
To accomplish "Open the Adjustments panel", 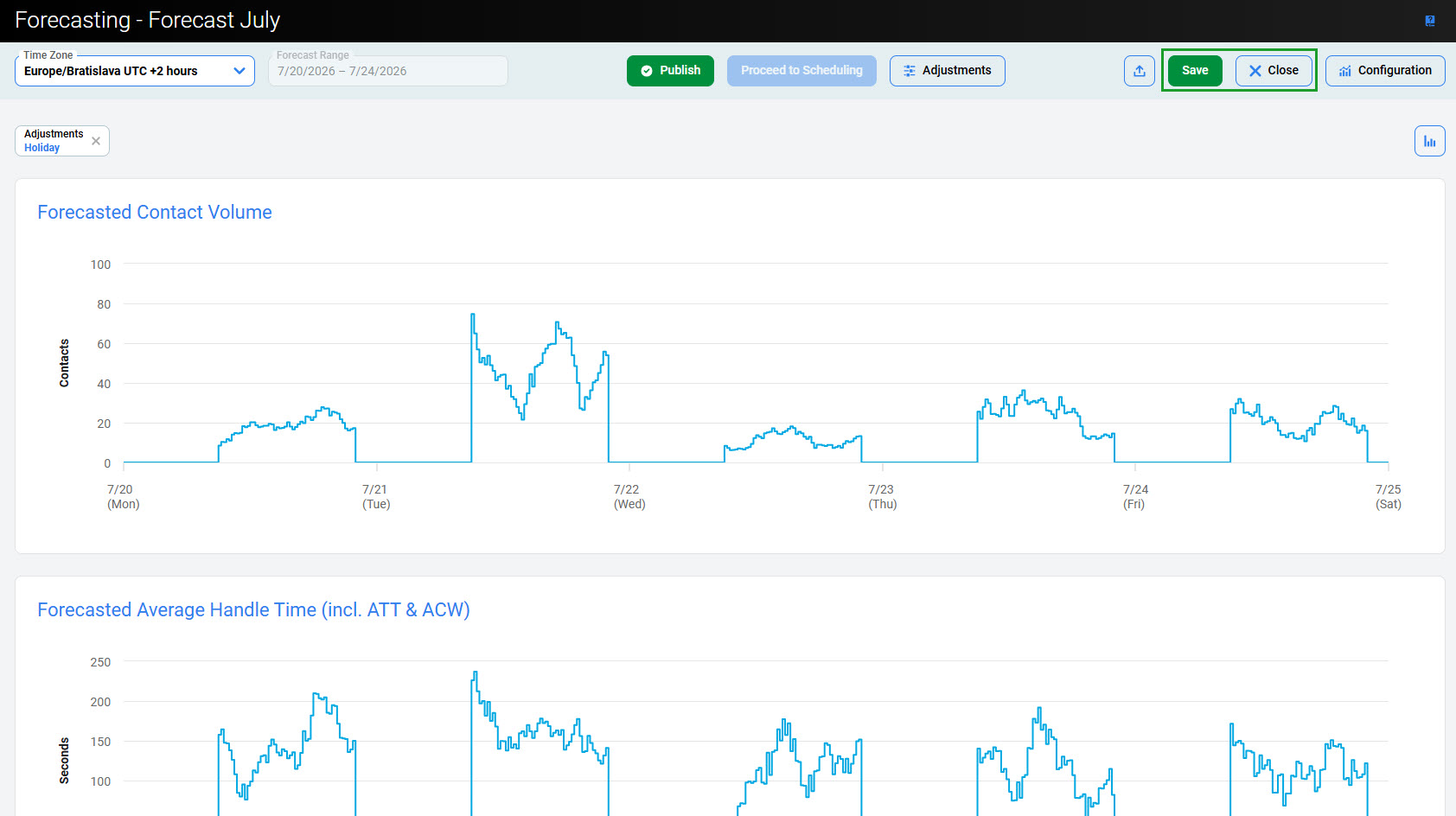I will pyautogui.click(x=947, y=71).
